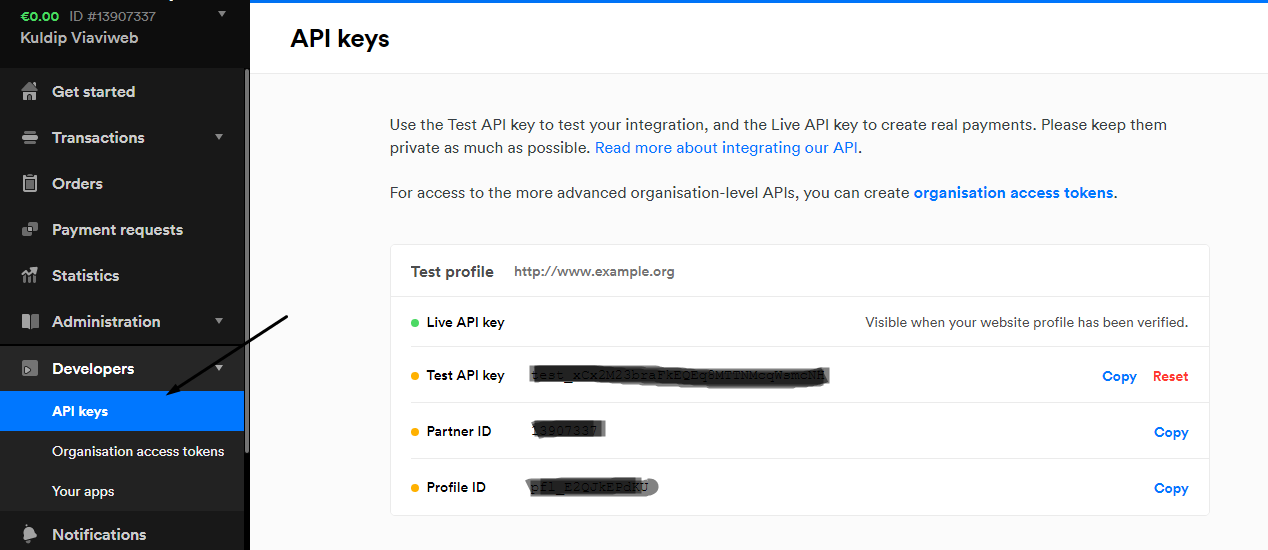Select API keys in the sidebar
Image resolution: width=1268 pixels, height=550 pixels.
click(x=80, y=411)
